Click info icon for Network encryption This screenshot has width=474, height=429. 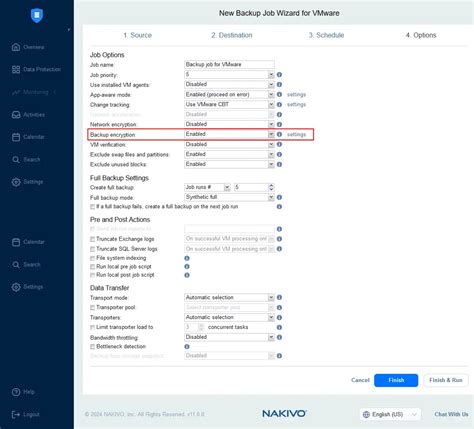[279, 124]
